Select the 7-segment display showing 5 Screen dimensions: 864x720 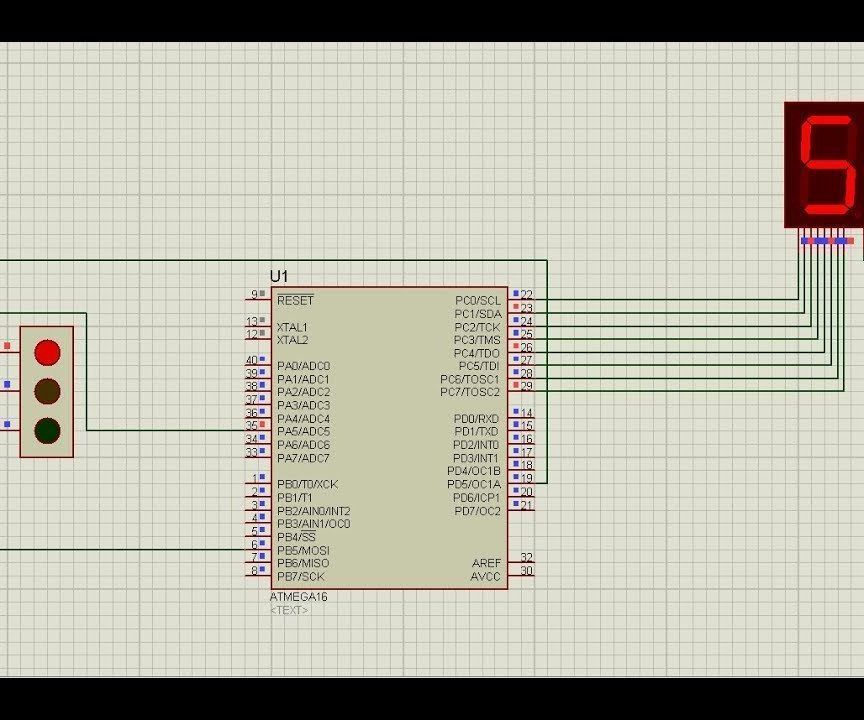click(822, 165)
